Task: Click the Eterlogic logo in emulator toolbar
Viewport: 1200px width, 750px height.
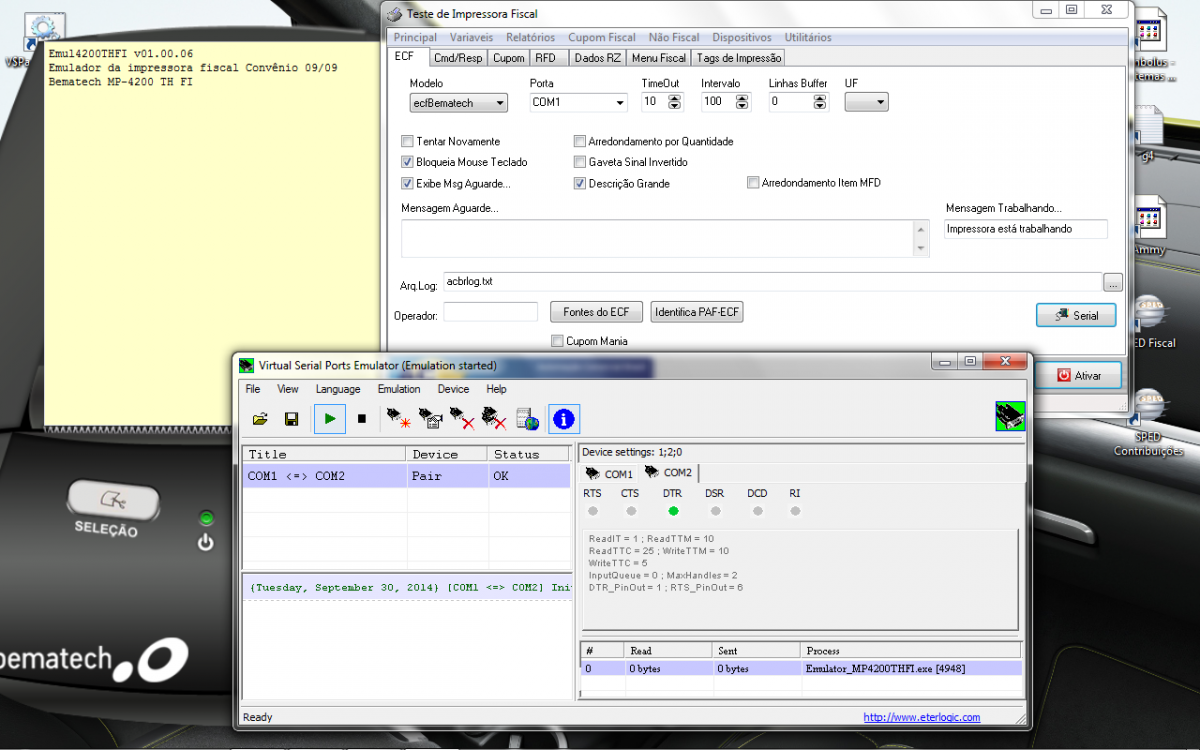Action: (1010, 416)
